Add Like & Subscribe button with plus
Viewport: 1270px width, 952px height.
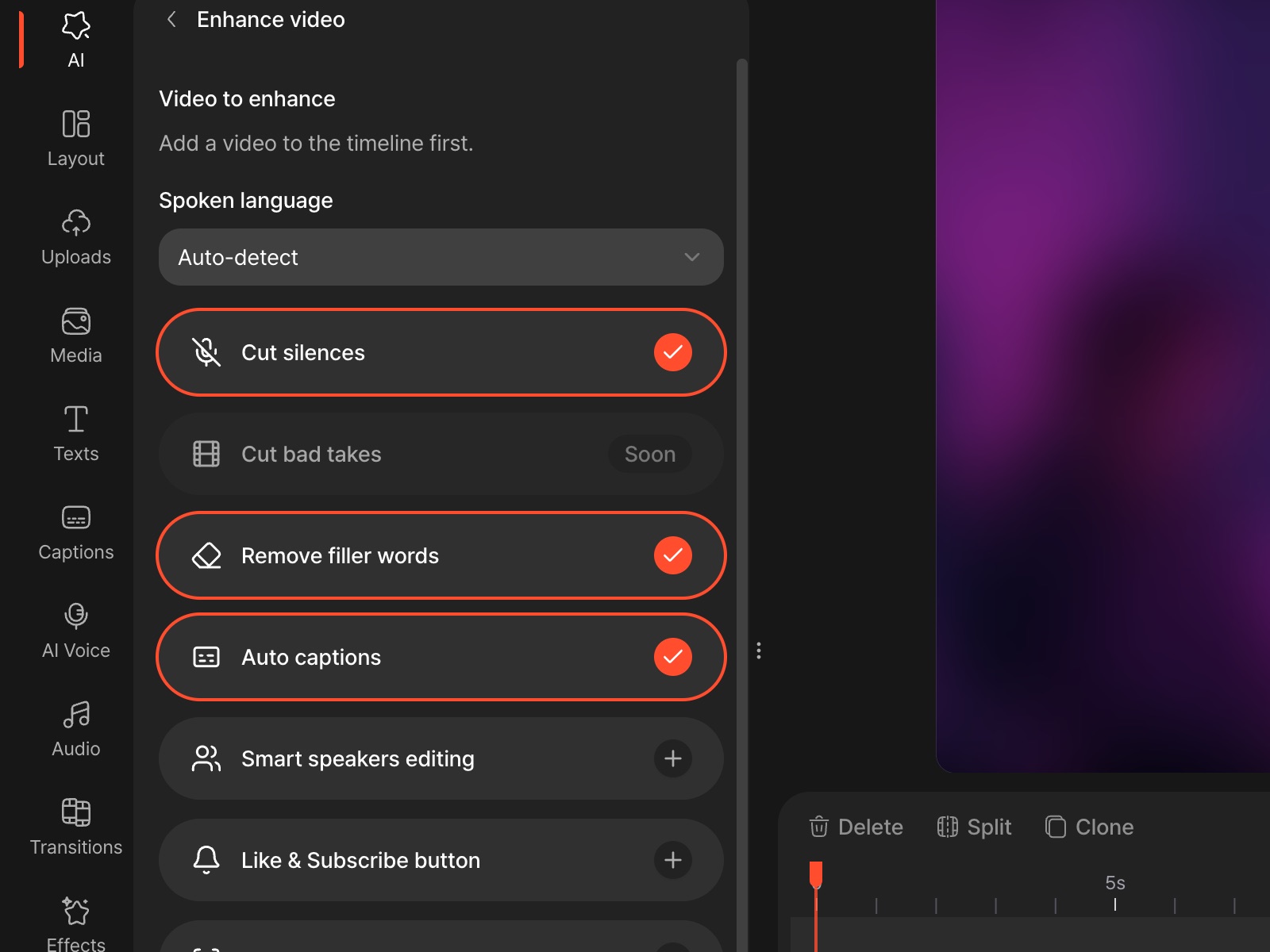673,860
